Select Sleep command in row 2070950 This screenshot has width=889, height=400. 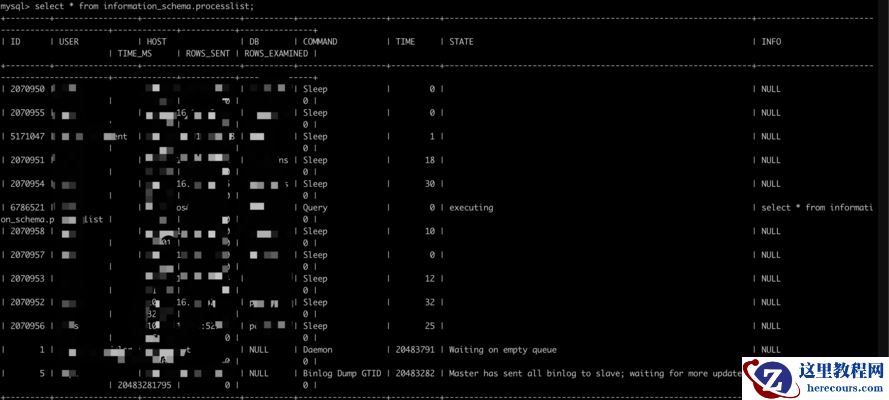[315, 89]
